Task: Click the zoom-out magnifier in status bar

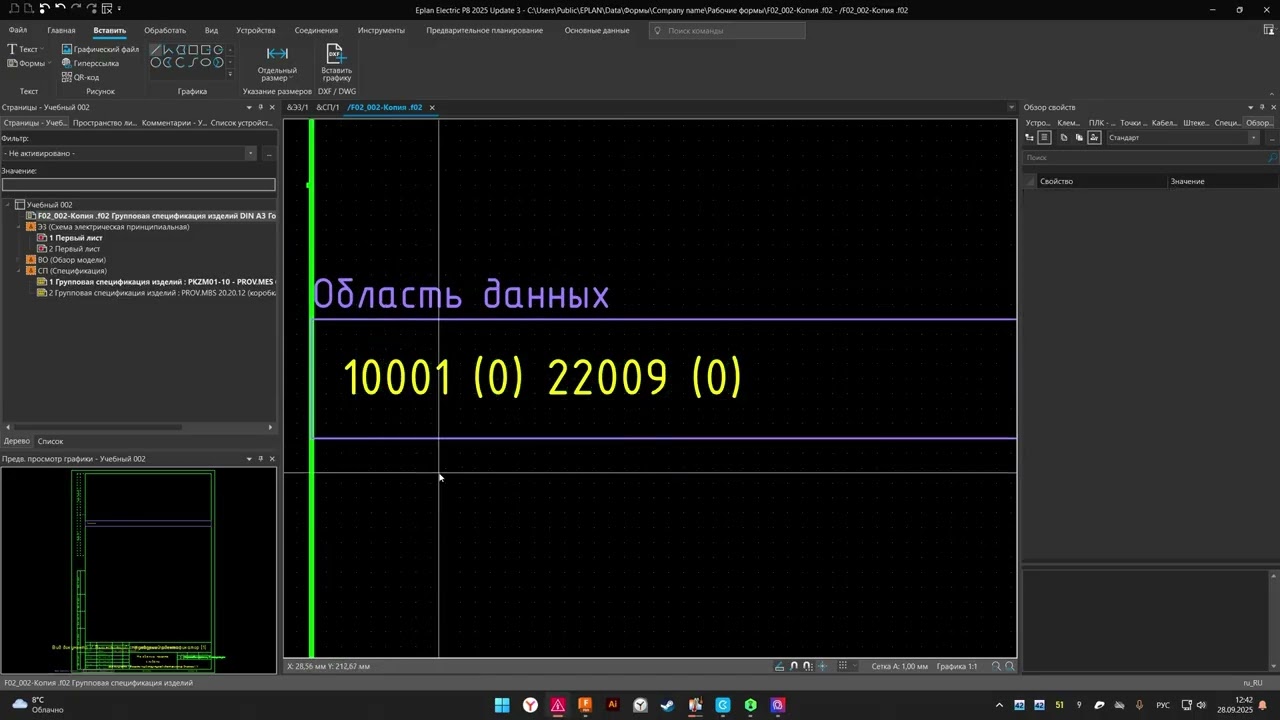Action: point(996,666)
